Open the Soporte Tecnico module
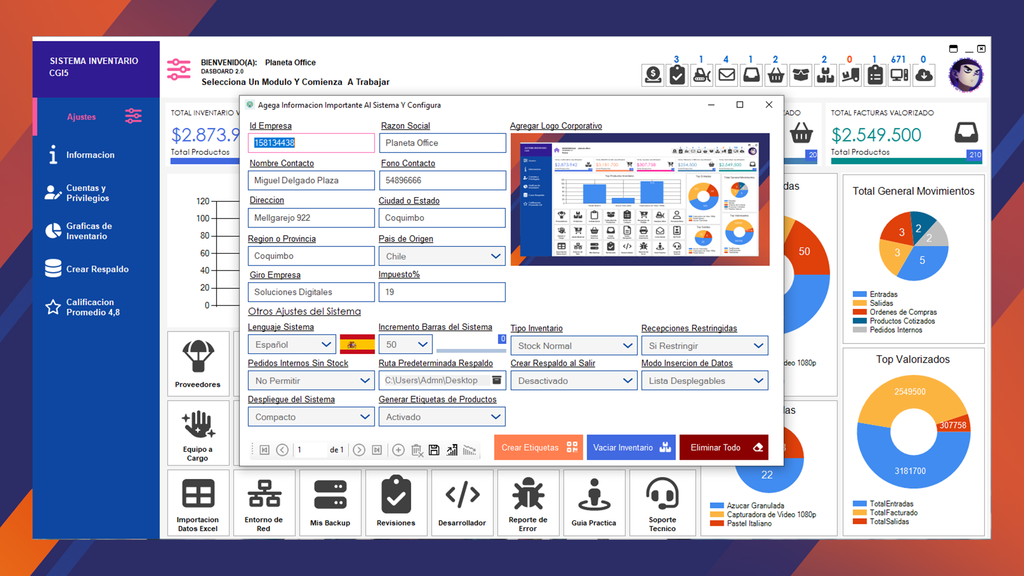 pos(662,503)
